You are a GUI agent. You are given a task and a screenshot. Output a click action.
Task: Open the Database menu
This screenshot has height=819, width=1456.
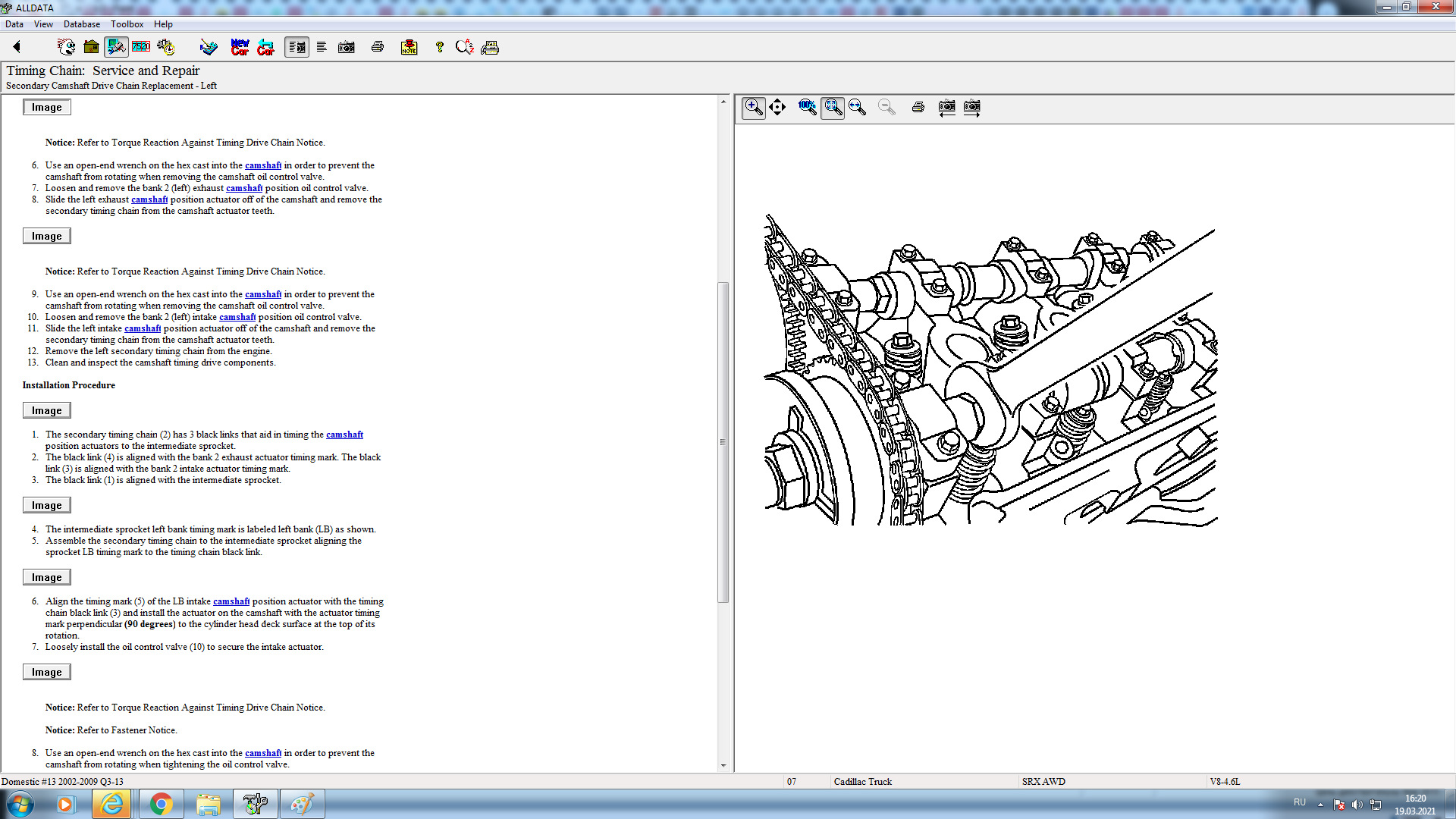[x=81, y=24]
